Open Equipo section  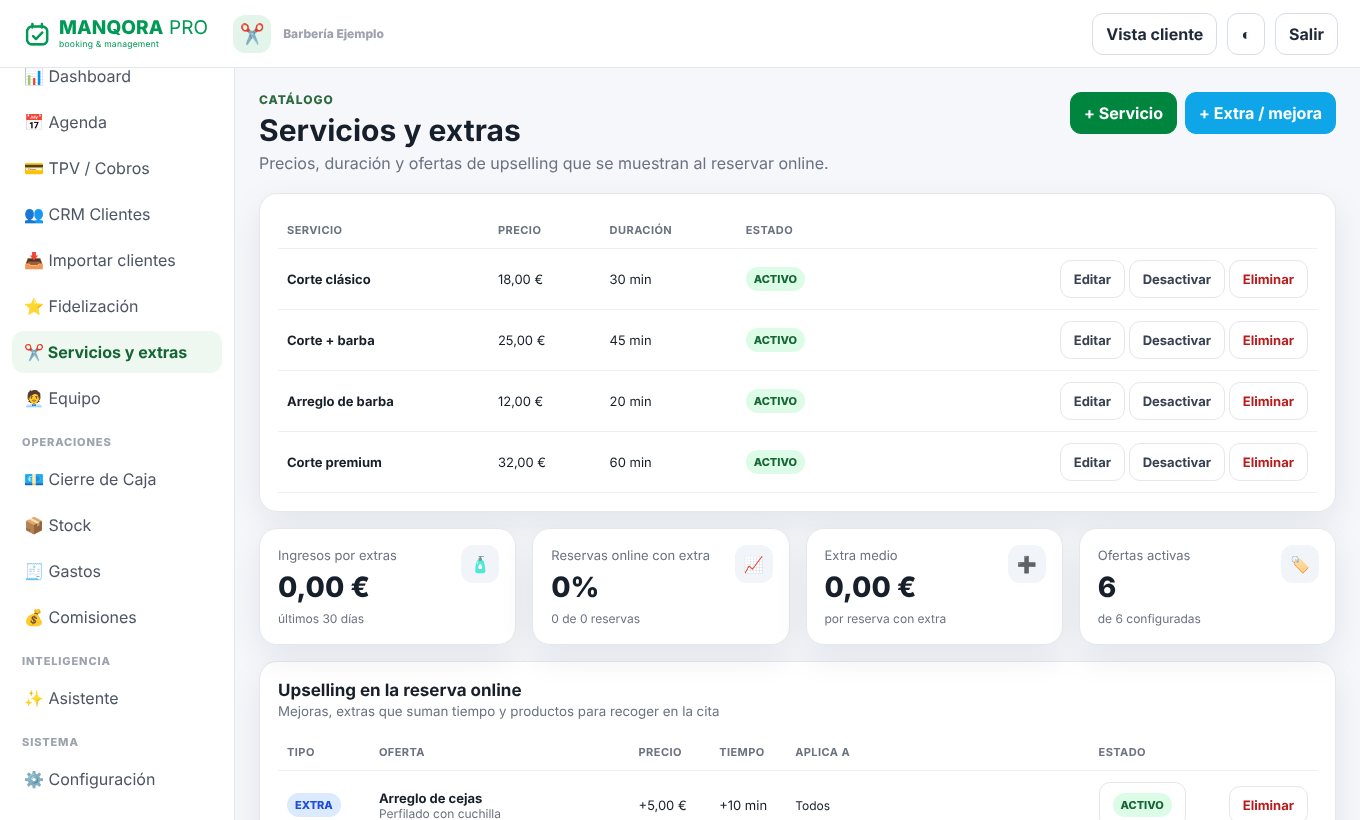tap(117, 398)
